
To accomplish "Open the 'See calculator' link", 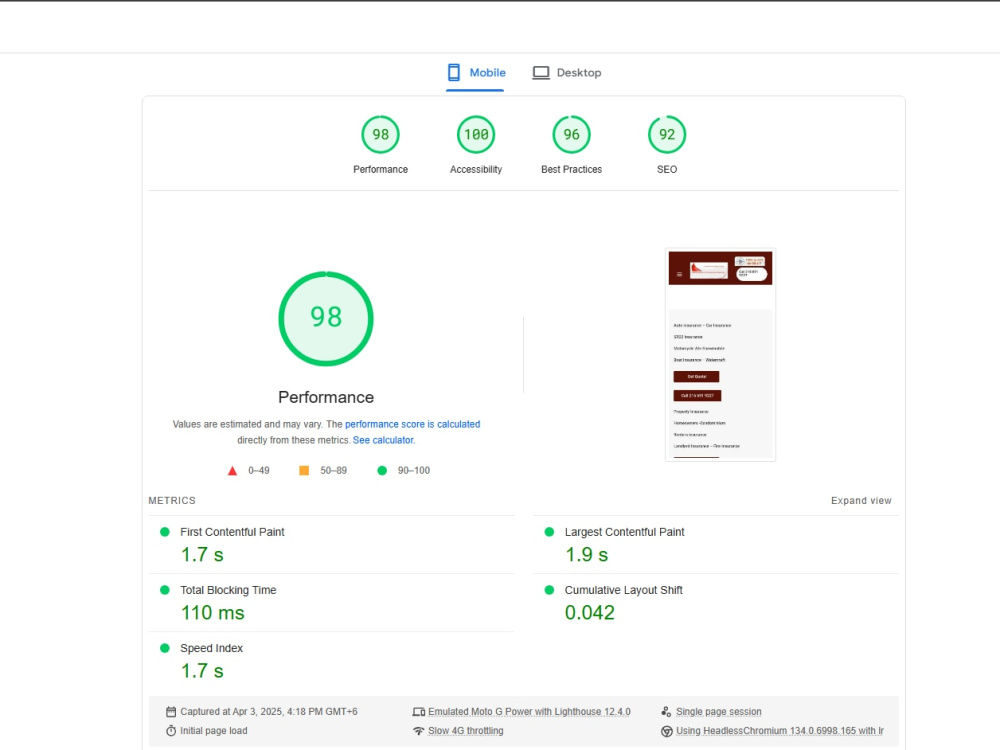I will pos(383,440).
